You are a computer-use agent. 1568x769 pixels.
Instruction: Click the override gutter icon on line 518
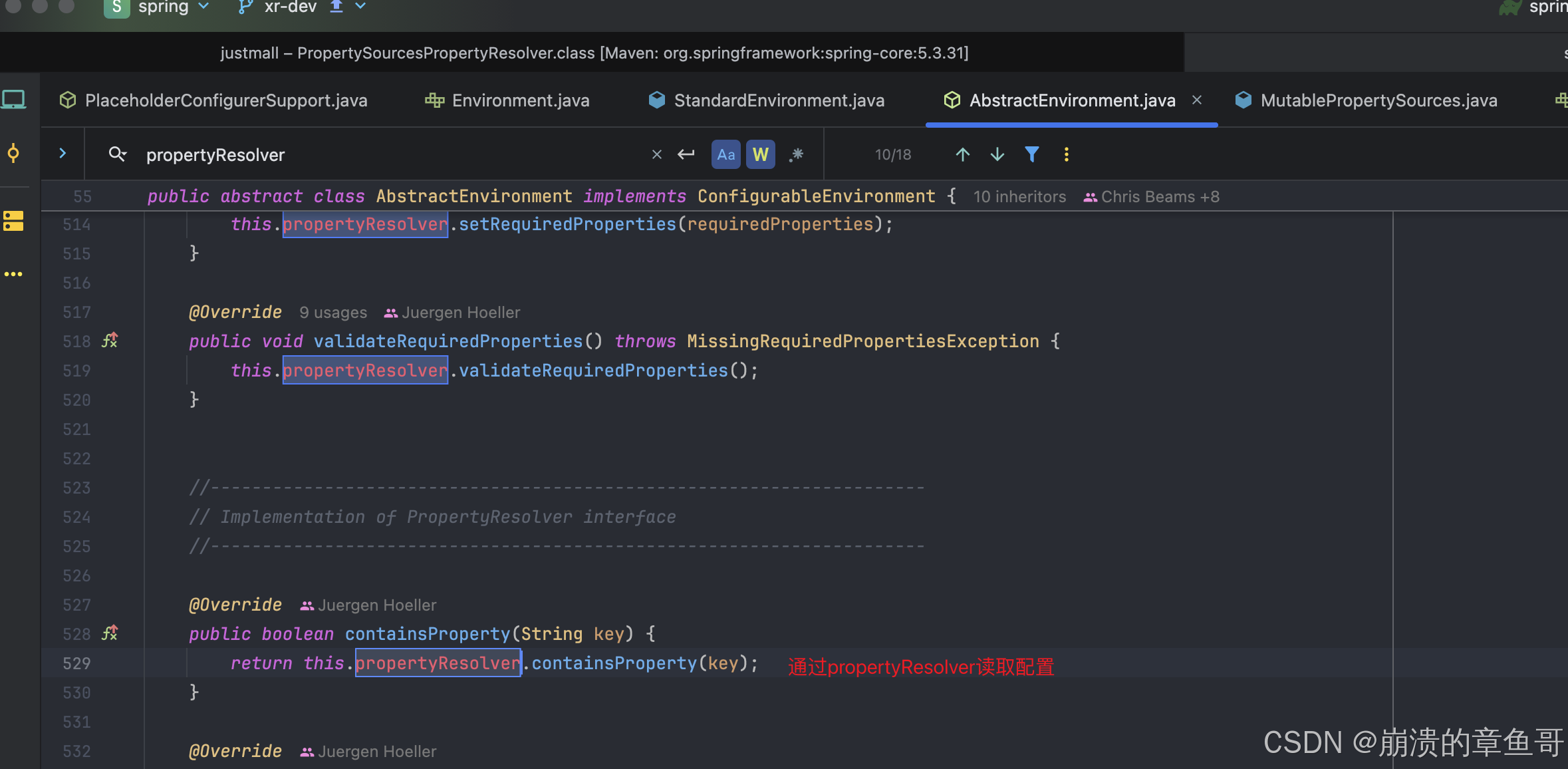click(x=110, y=341)
